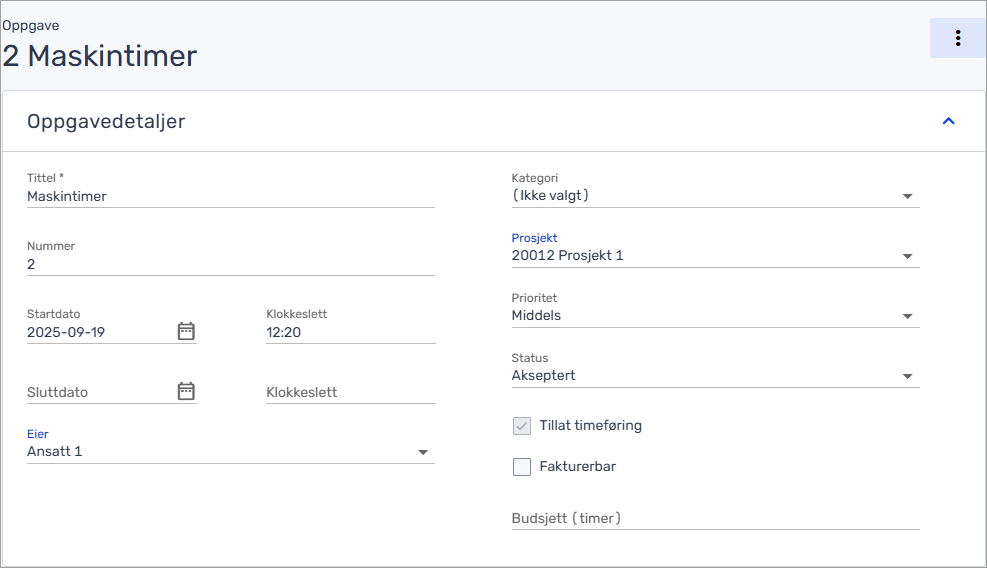
Task: Open the Sluttdato calendar picker
Action: [186, 391]
